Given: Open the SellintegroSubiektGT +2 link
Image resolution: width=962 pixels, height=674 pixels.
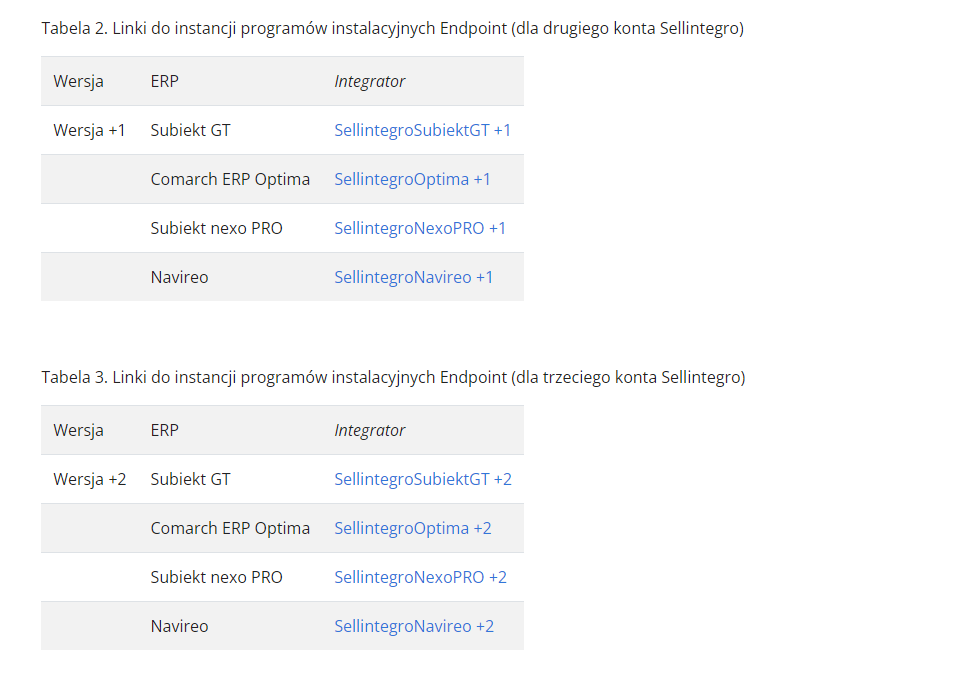Looking at the screenshot, I should tap(423, 479).
